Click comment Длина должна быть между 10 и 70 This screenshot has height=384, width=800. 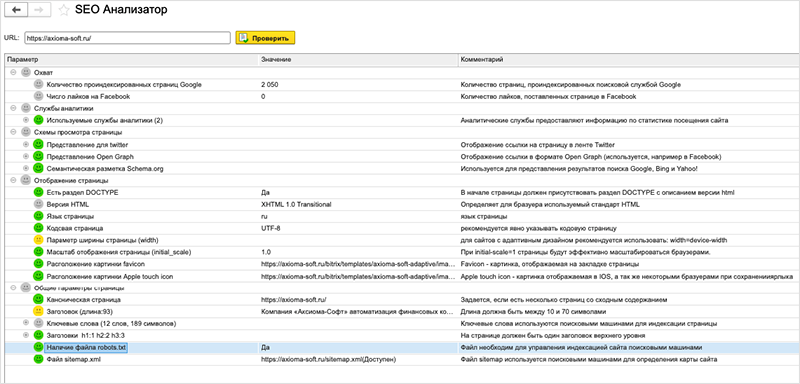[x=534, y=312]
